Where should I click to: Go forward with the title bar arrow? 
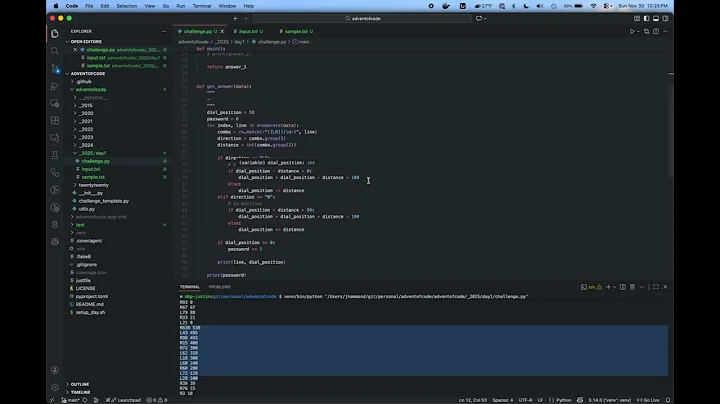coord(246,18)
